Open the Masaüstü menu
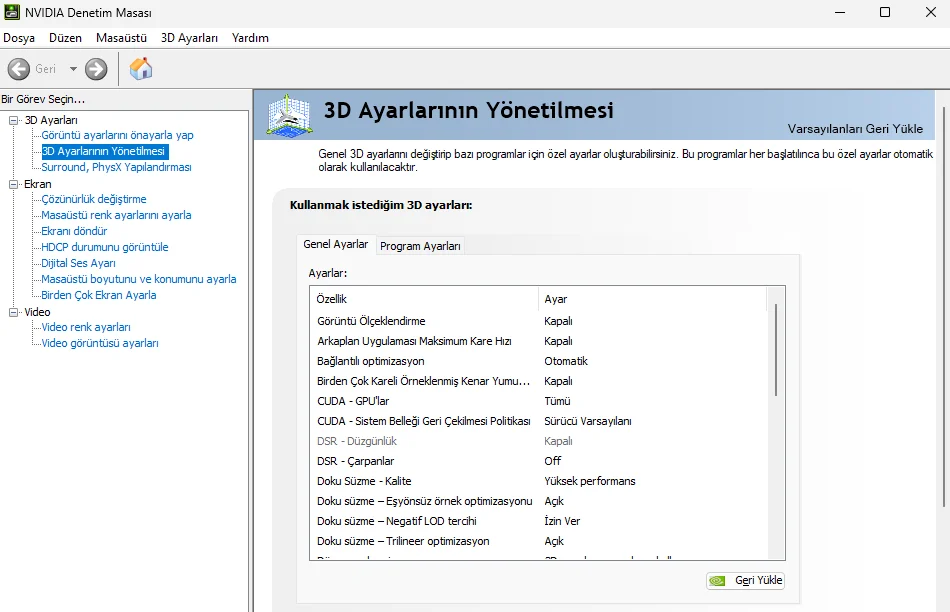 121,38
